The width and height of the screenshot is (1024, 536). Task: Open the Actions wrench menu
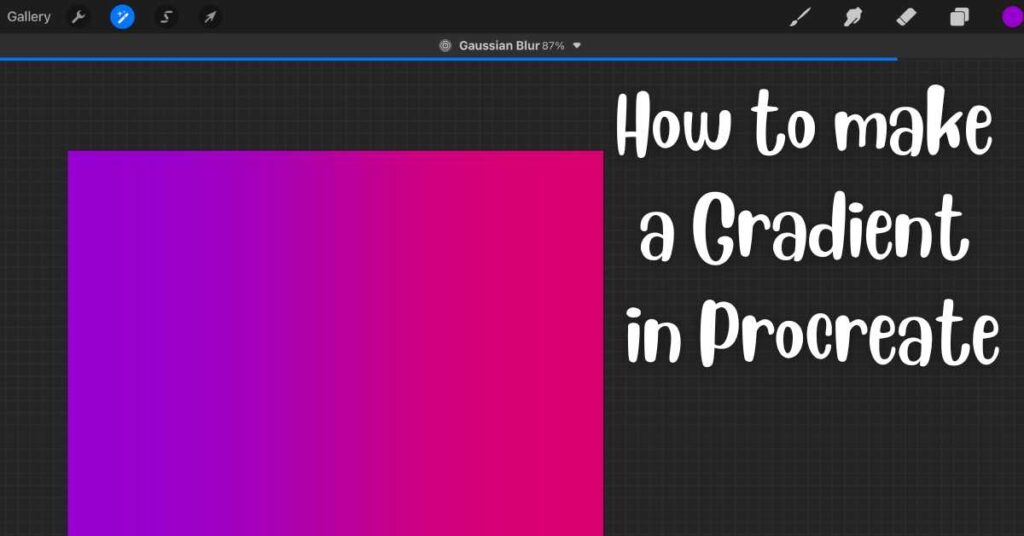click(x=78, y=17)
